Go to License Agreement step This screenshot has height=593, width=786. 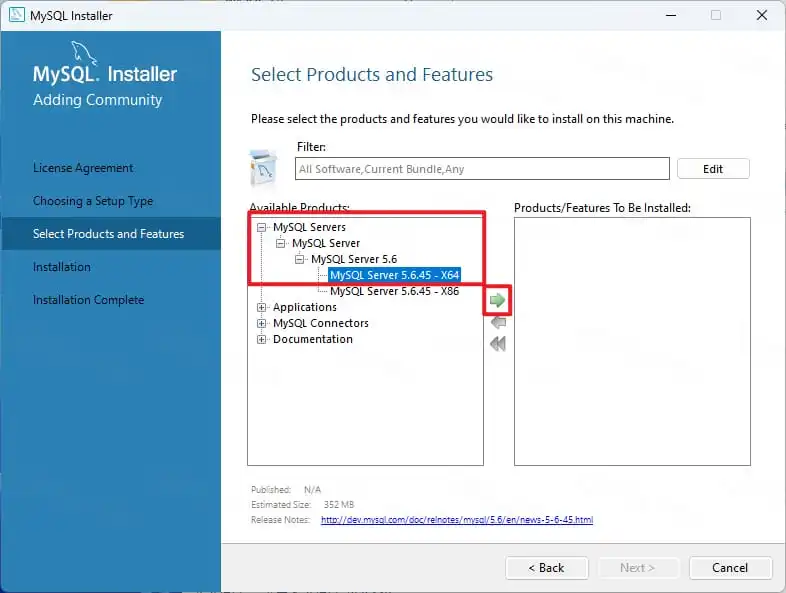[83, 168]
